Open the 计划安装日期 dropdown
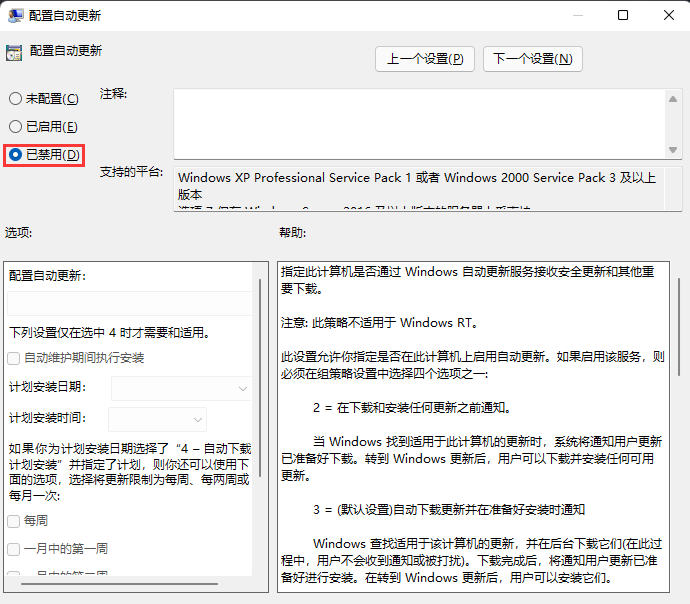This screenshot has height=604, width=690. tap(181, 388)
